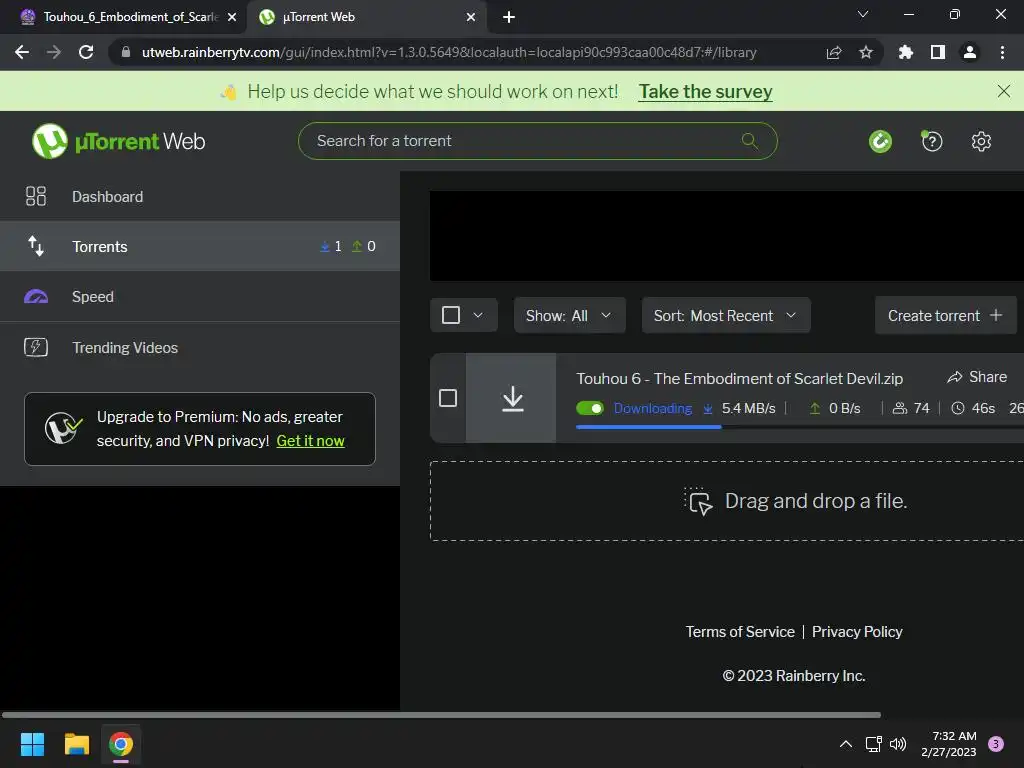Screen dimensions: 1024x768
Task: Switch to the Touhou_6_Embodiment tab
Action: 124,17
